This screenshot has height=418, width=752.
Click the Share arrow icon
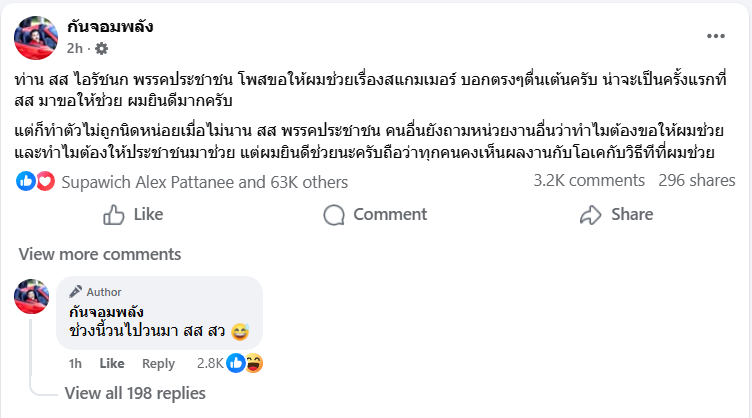point(591,214)
